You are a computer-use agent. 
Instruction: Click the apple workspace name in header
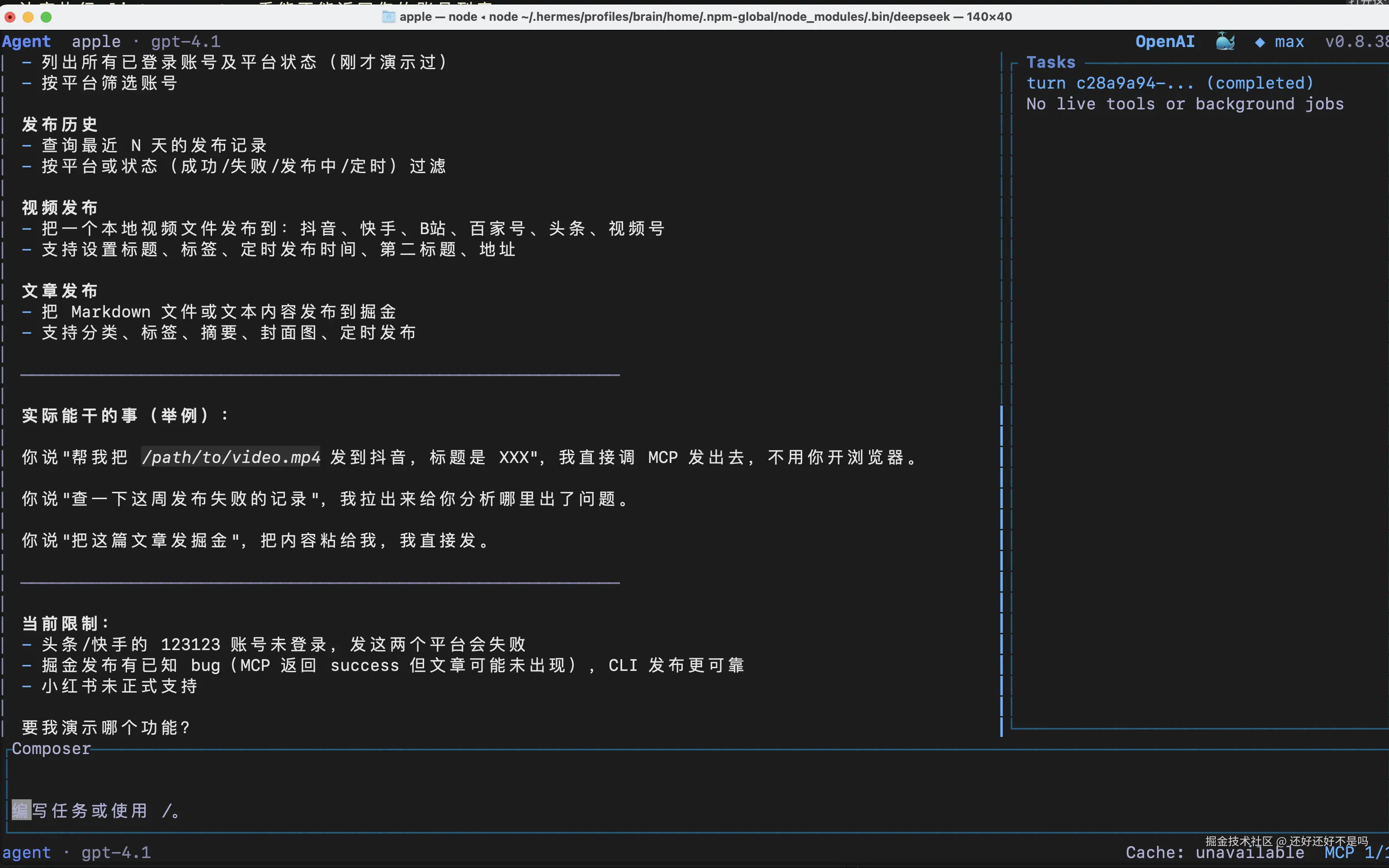coord(96,42)
